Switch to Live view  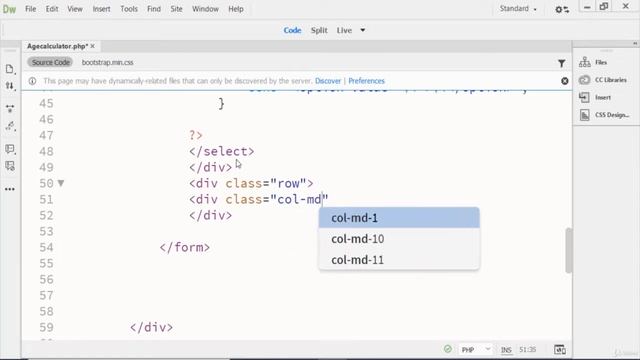click(x=344, y=30)
